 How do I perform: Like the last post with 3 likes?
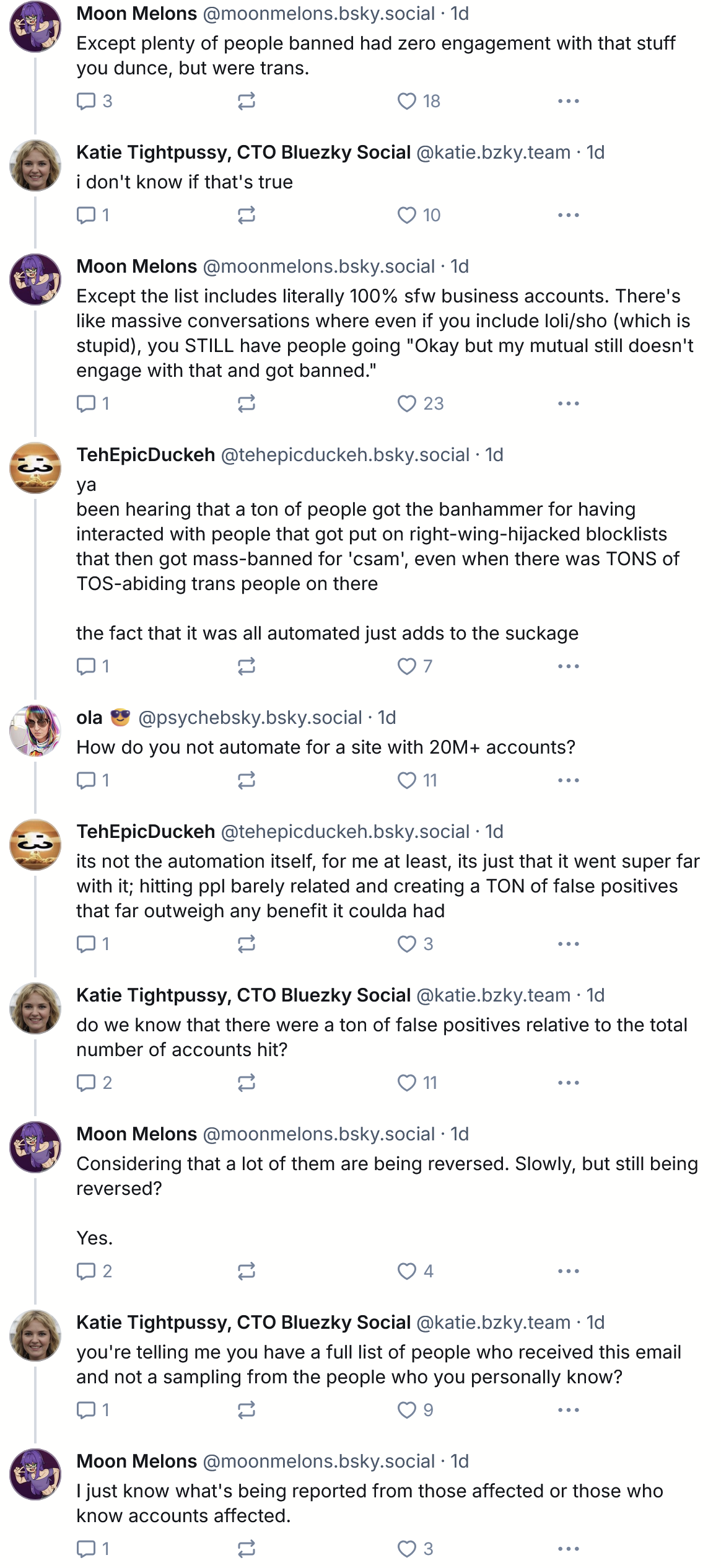click(x=407, y=1549)
